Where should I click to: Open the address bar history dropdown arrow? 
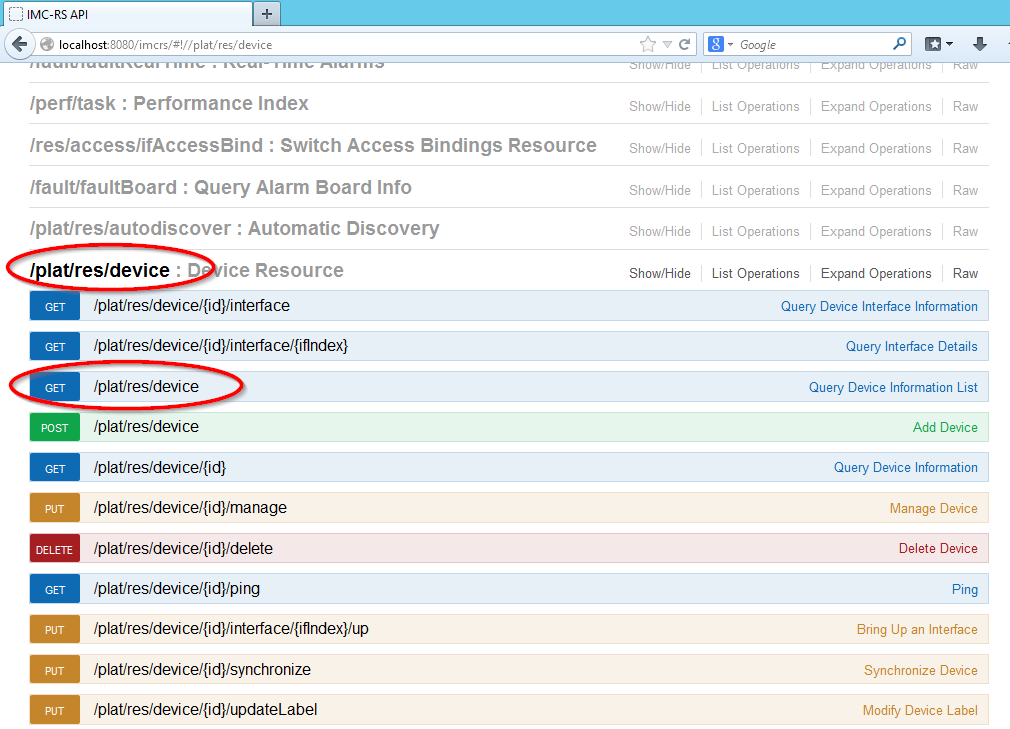pos(667,44)
